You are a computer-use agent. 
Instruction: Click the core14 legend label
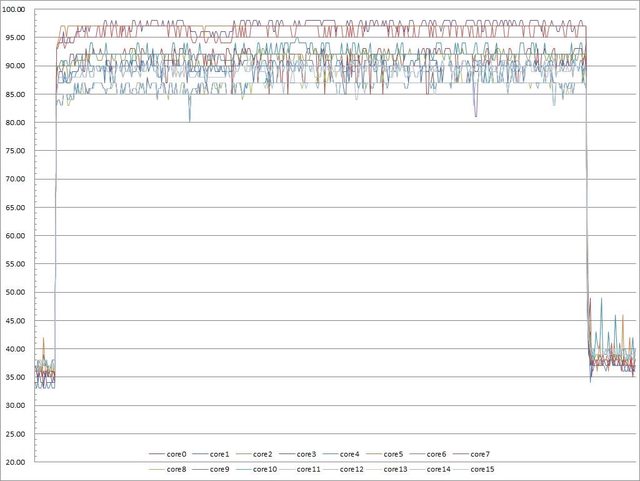[x=439, y=468]
